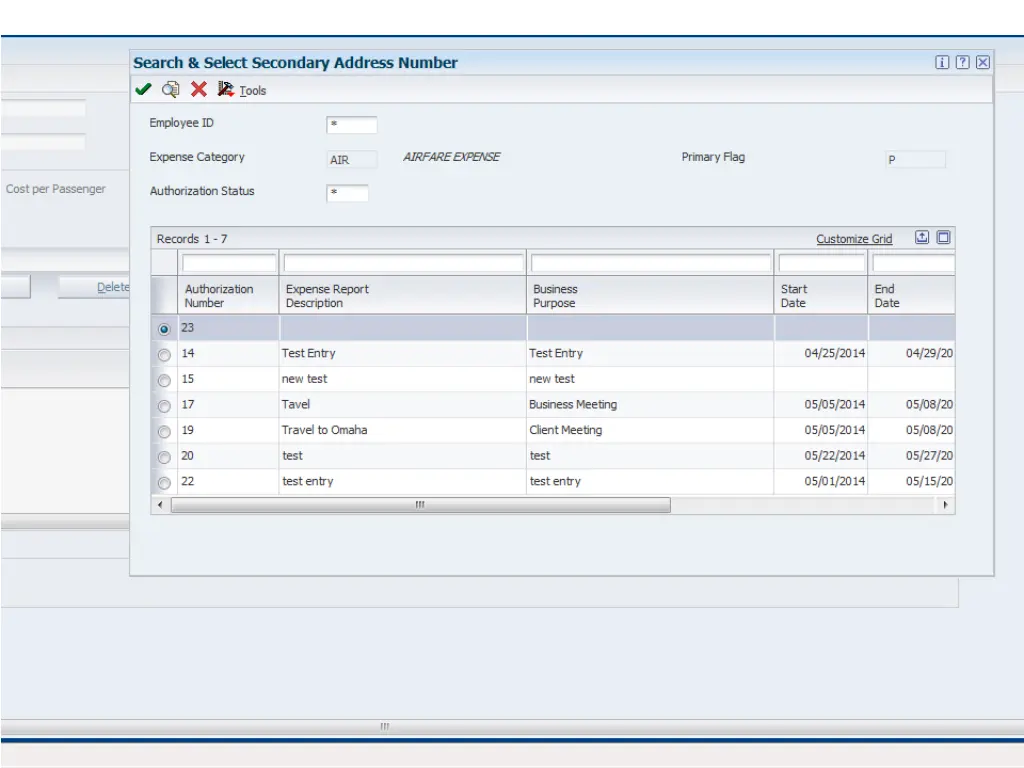Click the 'test entry' description cell
Image resolution: width=1024 pixels, height=768 pixels.
pos(402,481)
